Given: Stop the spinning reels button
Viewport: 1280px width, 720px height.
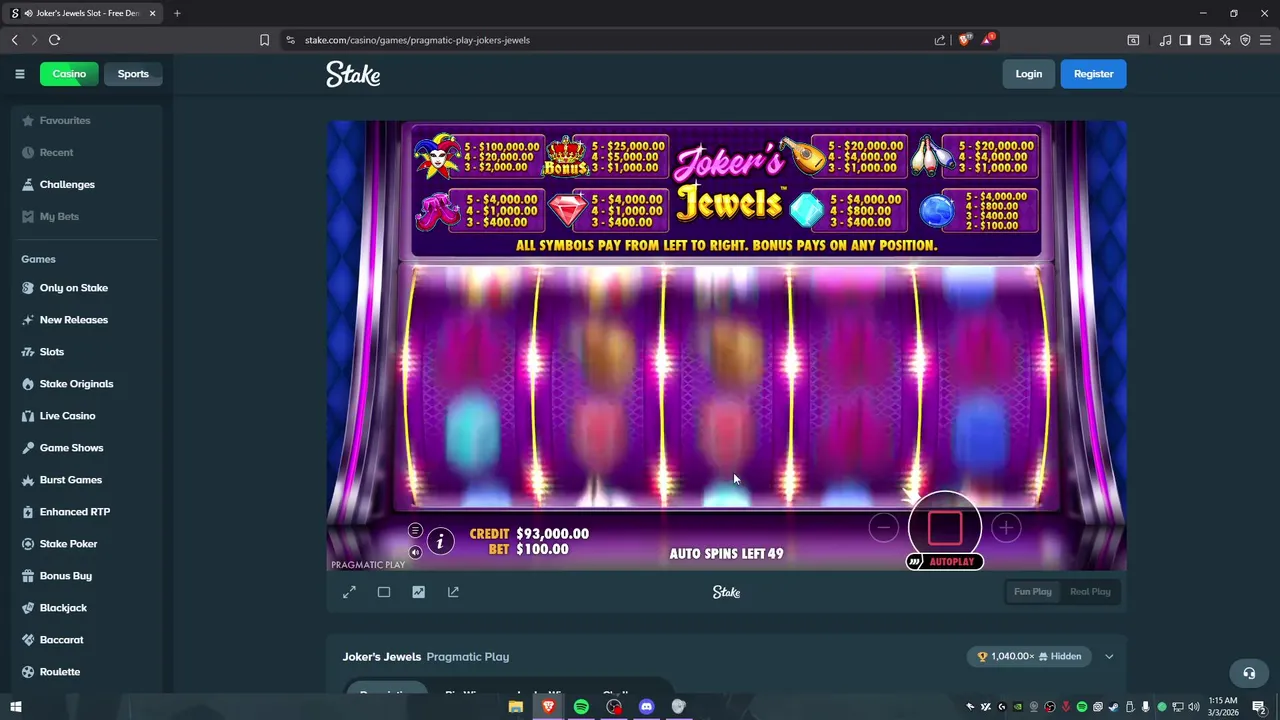Looking at the screenshot, I should [x=945, y=528].
